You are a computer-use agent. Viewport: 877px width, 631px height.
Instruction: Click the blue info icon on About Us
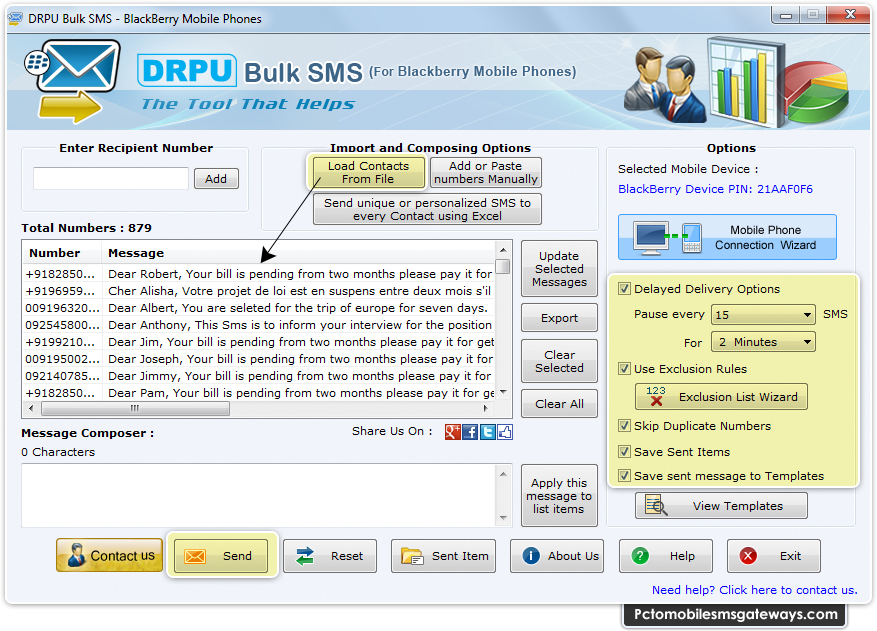(x=531, y=555)
